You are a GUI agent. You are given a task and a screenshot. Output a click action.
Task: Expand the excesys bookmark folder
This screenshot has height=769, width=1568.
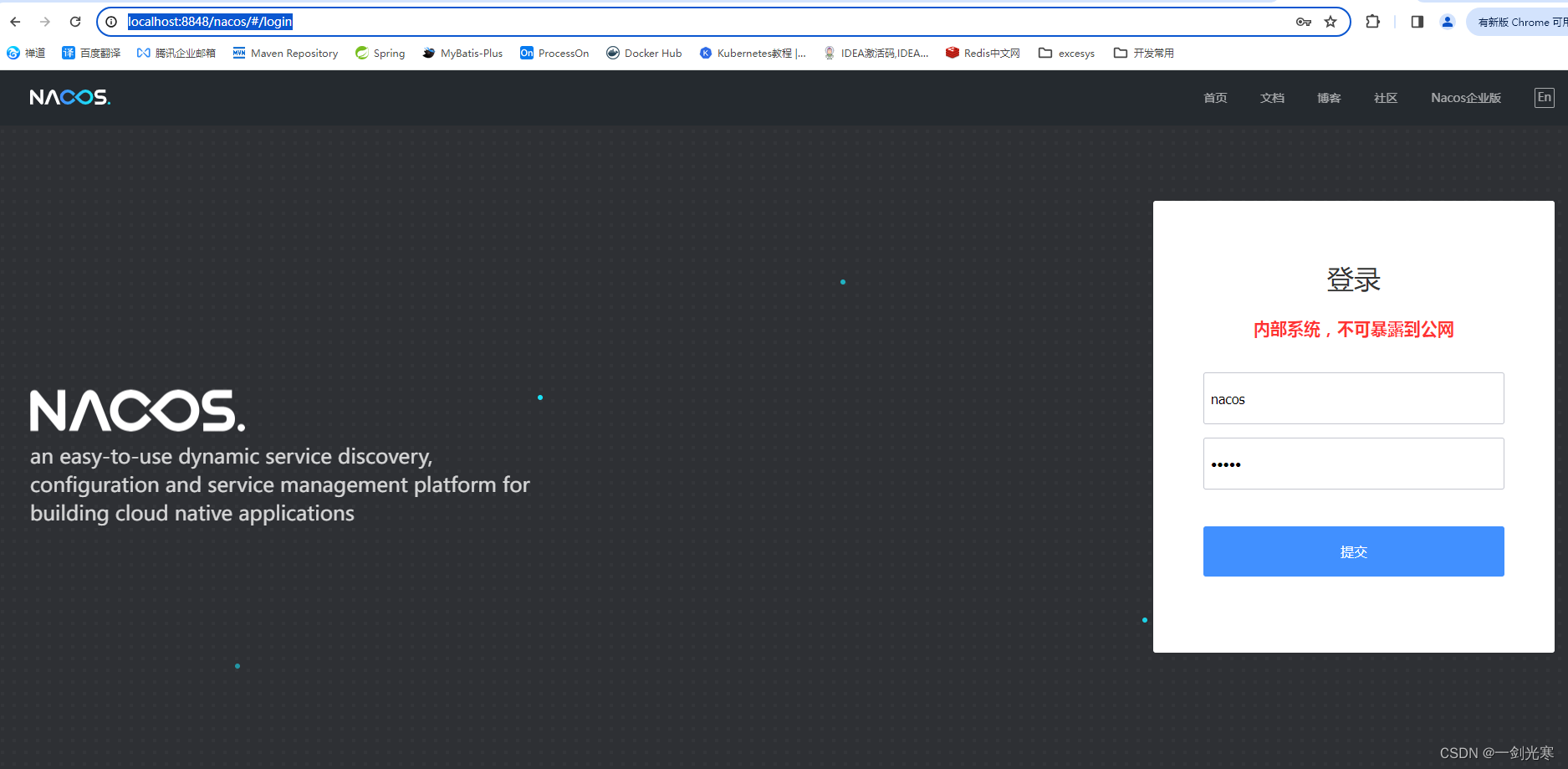coord(1066,53)
